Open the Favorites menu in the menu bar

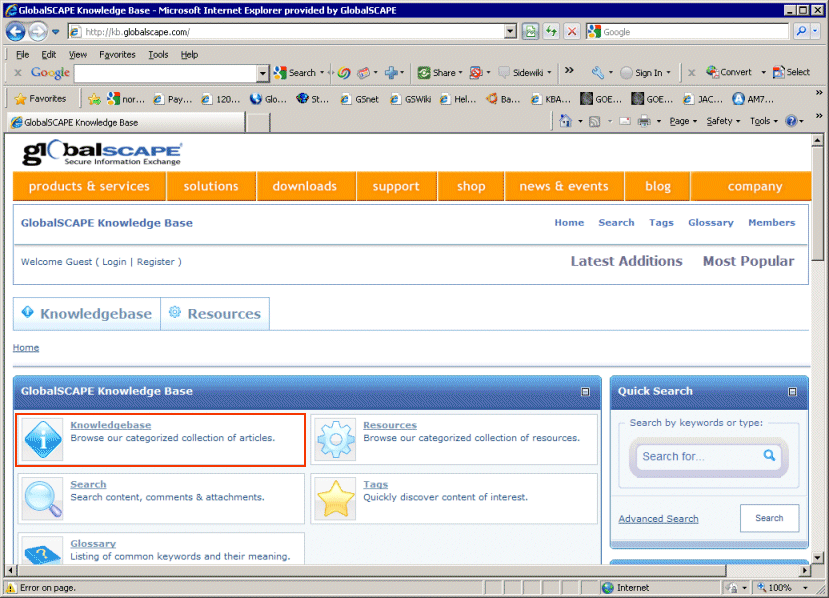pyautogui.click(x=117, y=54)
